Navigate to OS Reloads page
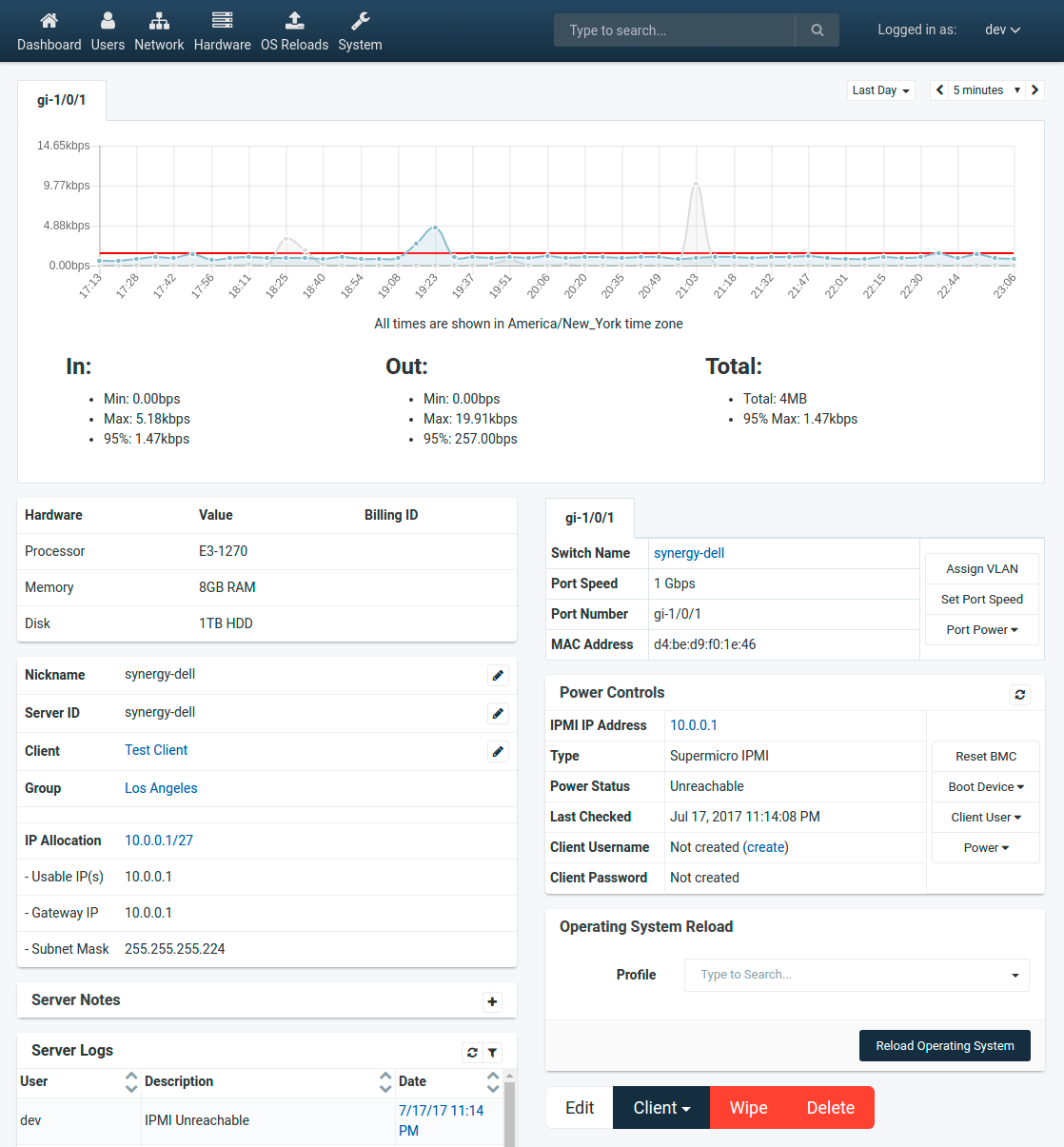This screenshot has height=1147, width=1064. click(x=294, y=30)
